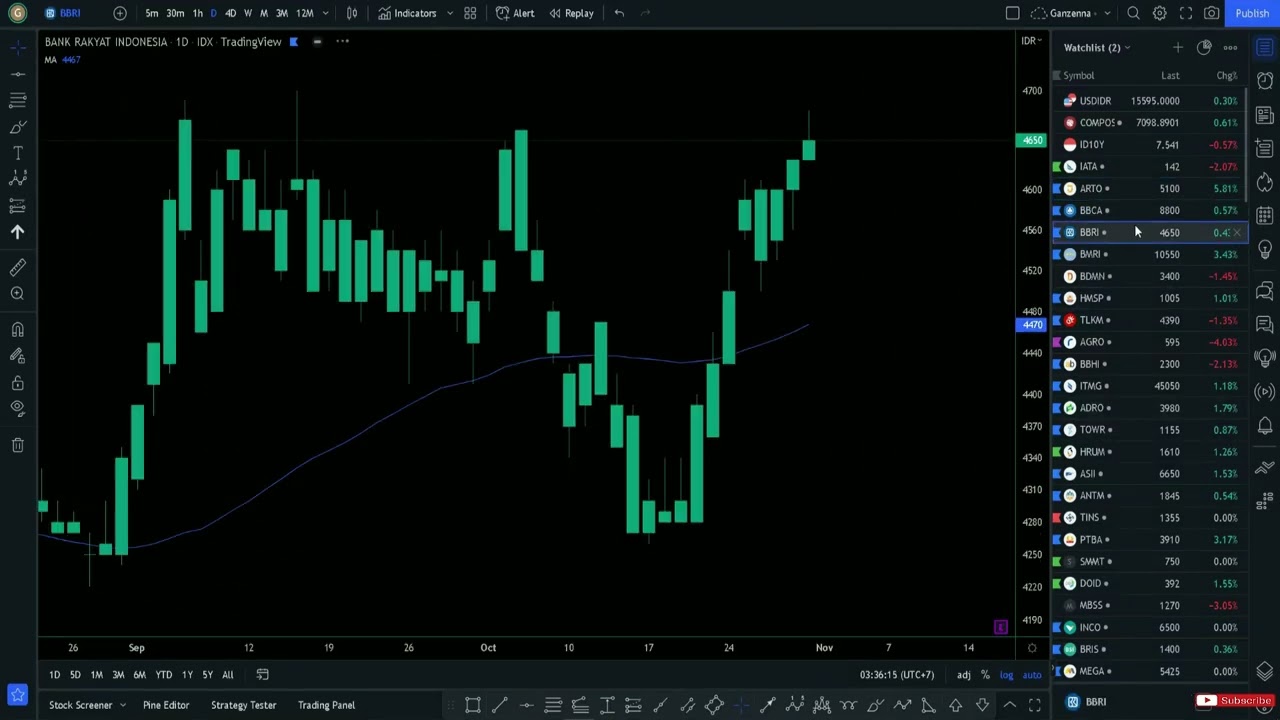Start bar Replay mode

click(x=571, y=13)
